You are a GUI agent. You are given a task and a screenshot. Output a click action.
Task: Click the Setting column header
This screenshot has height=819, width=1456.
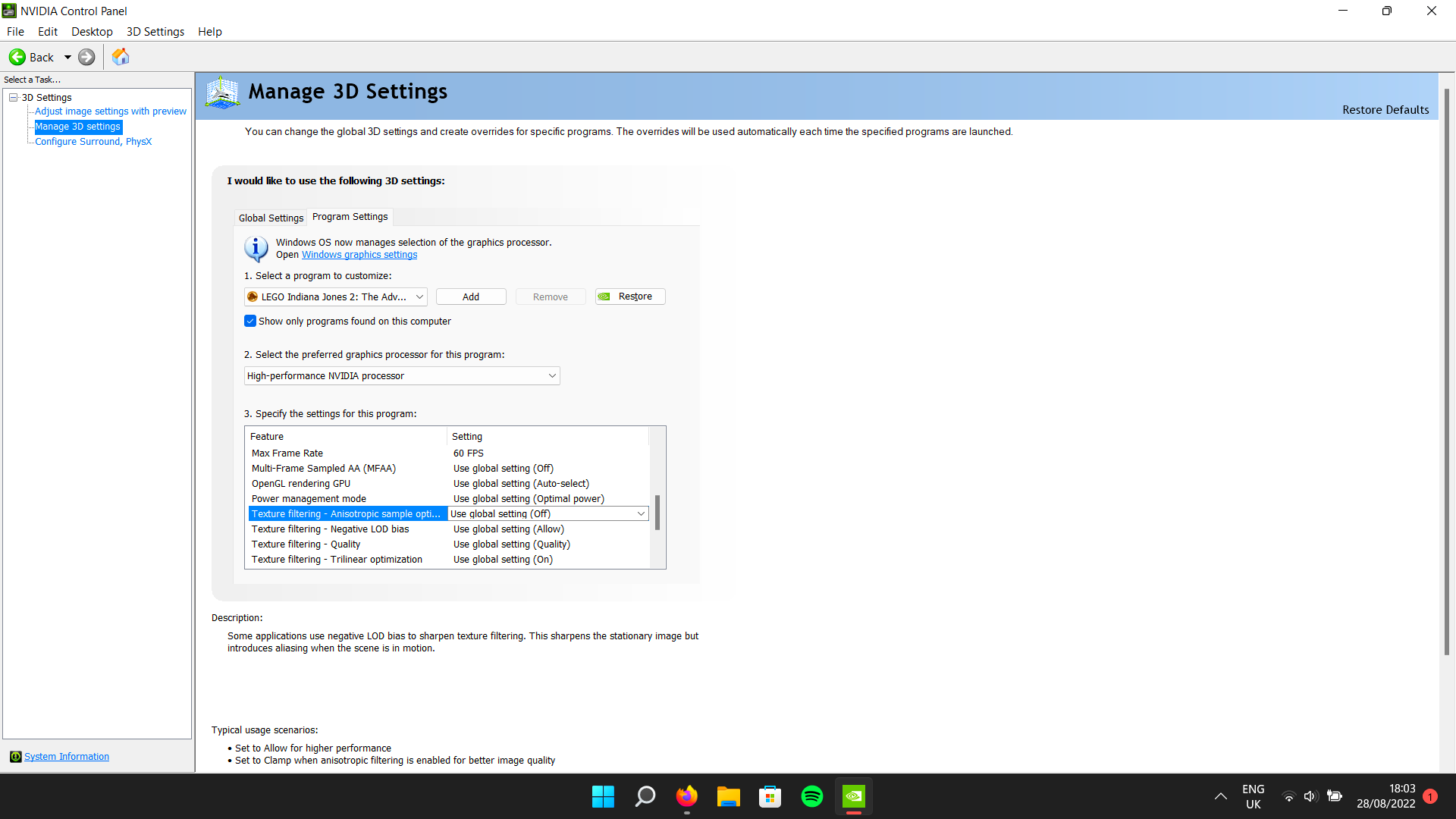pos(548,437)
